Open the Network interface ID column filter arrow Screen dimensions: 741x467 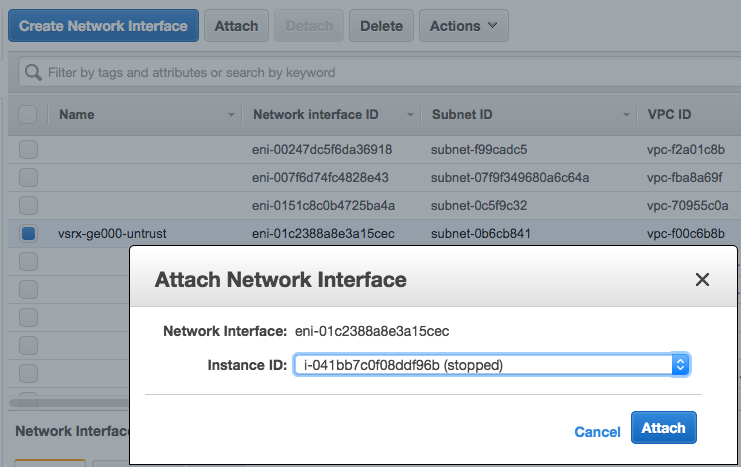click(x=410, y=115)
